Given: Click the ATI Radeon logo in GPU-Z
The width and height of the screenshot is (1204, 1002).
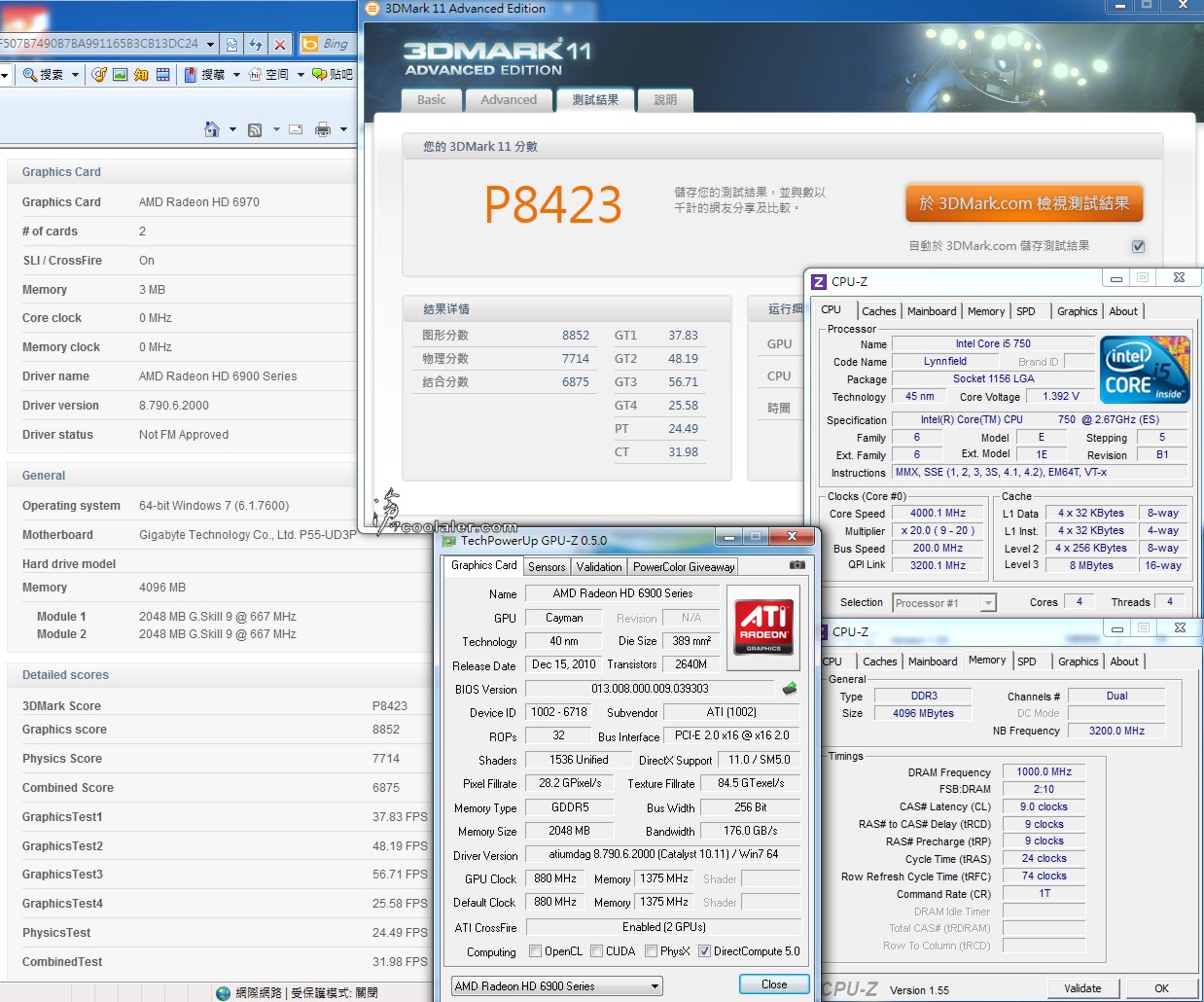Looking at the screenshot, I should 763,626.
